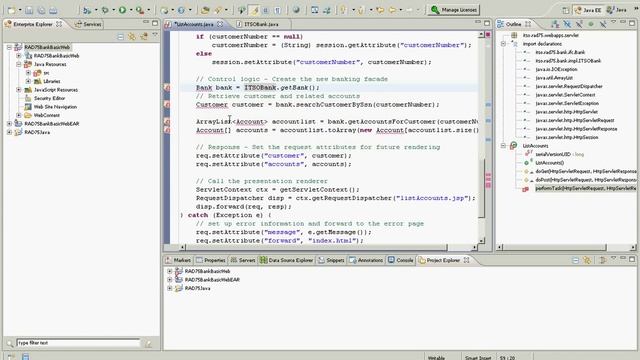Open the run configurations dropdown arrow
Viewport: 640px width, 360px height.
(131, 10)
